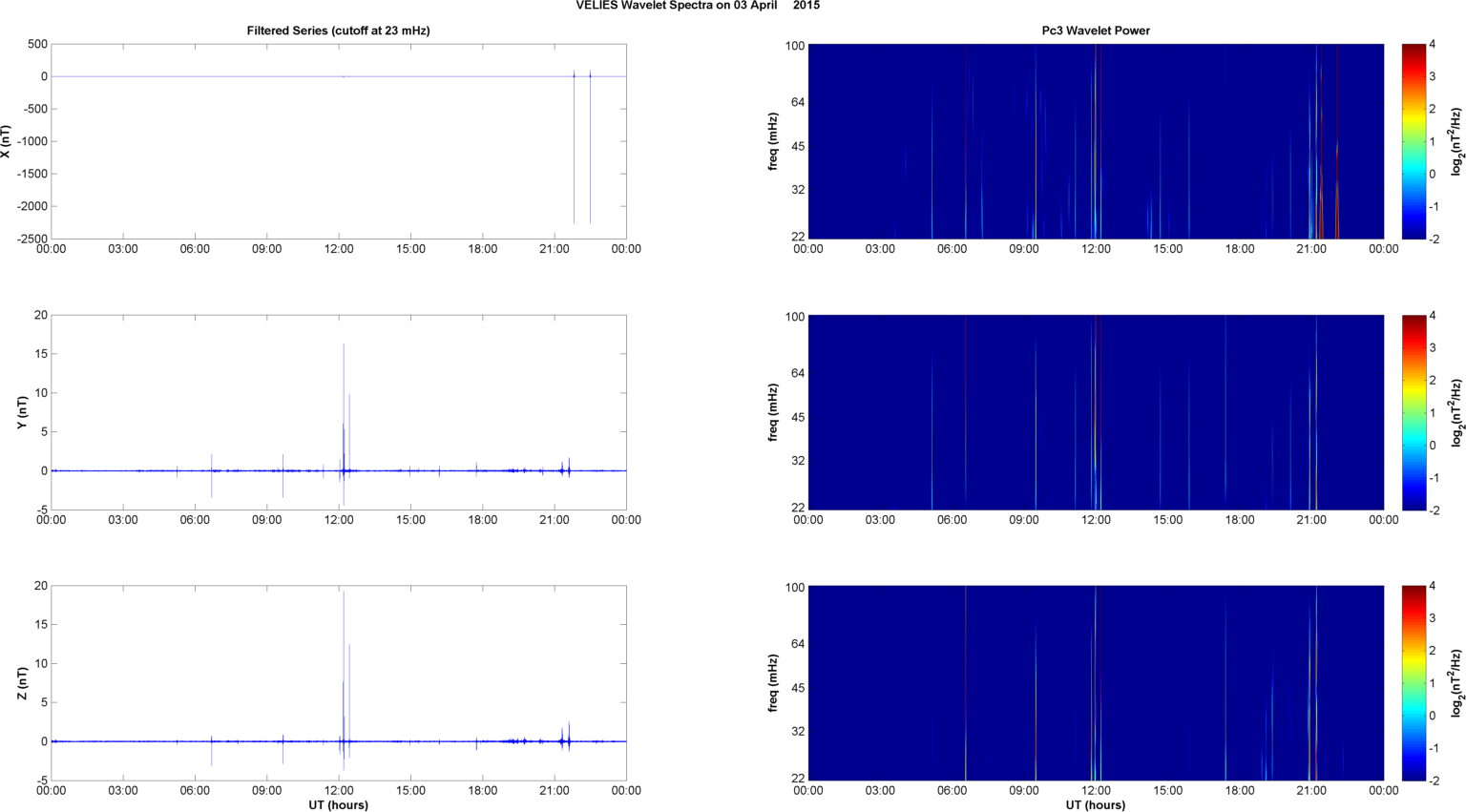Click "freq (mHz)" label of X-component wavelet spectrogram
Screen dimensions: 1466x812
[773, 141]
